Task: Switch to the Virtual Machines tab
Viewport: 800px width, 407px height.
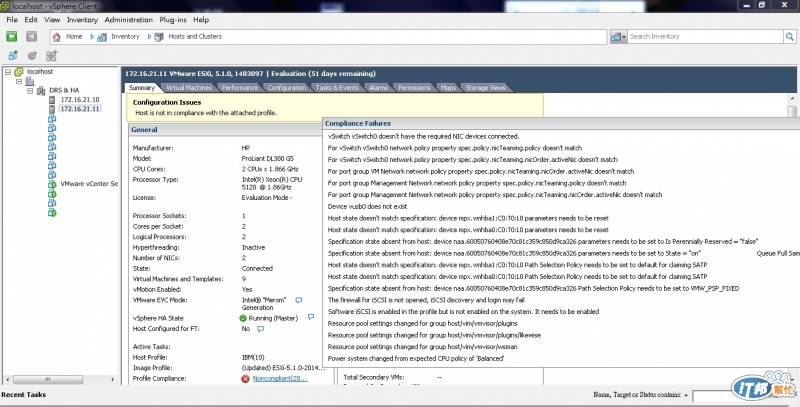Action: pos(189,88)
